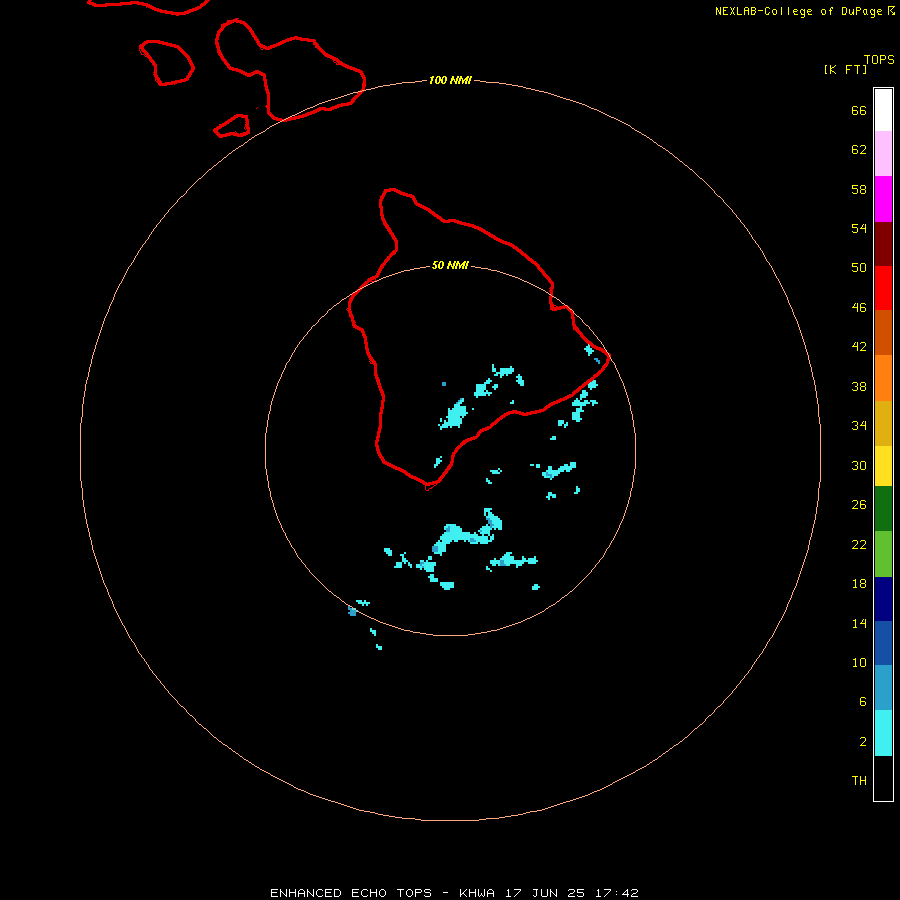The image size is (900, 900).
Task: Click the steel blue legend swatch above 14
Action: [x=883, y=688]
